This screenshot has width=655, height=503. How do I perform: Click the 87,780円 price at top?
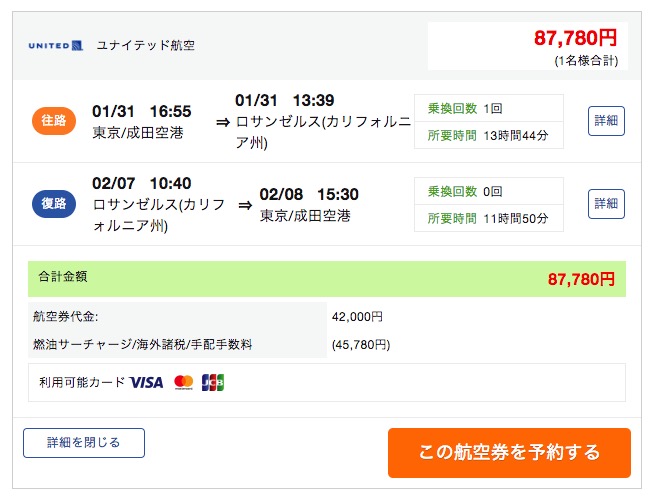click(575, 39)
